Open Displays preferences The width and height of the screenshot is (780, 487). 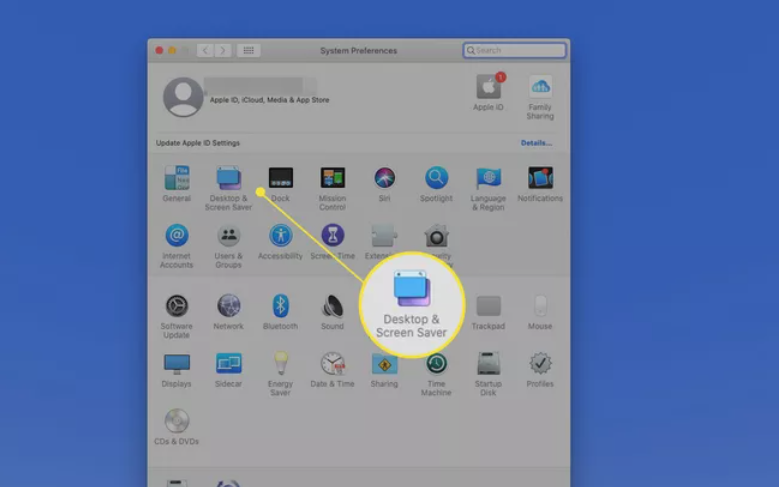point(177,370)
